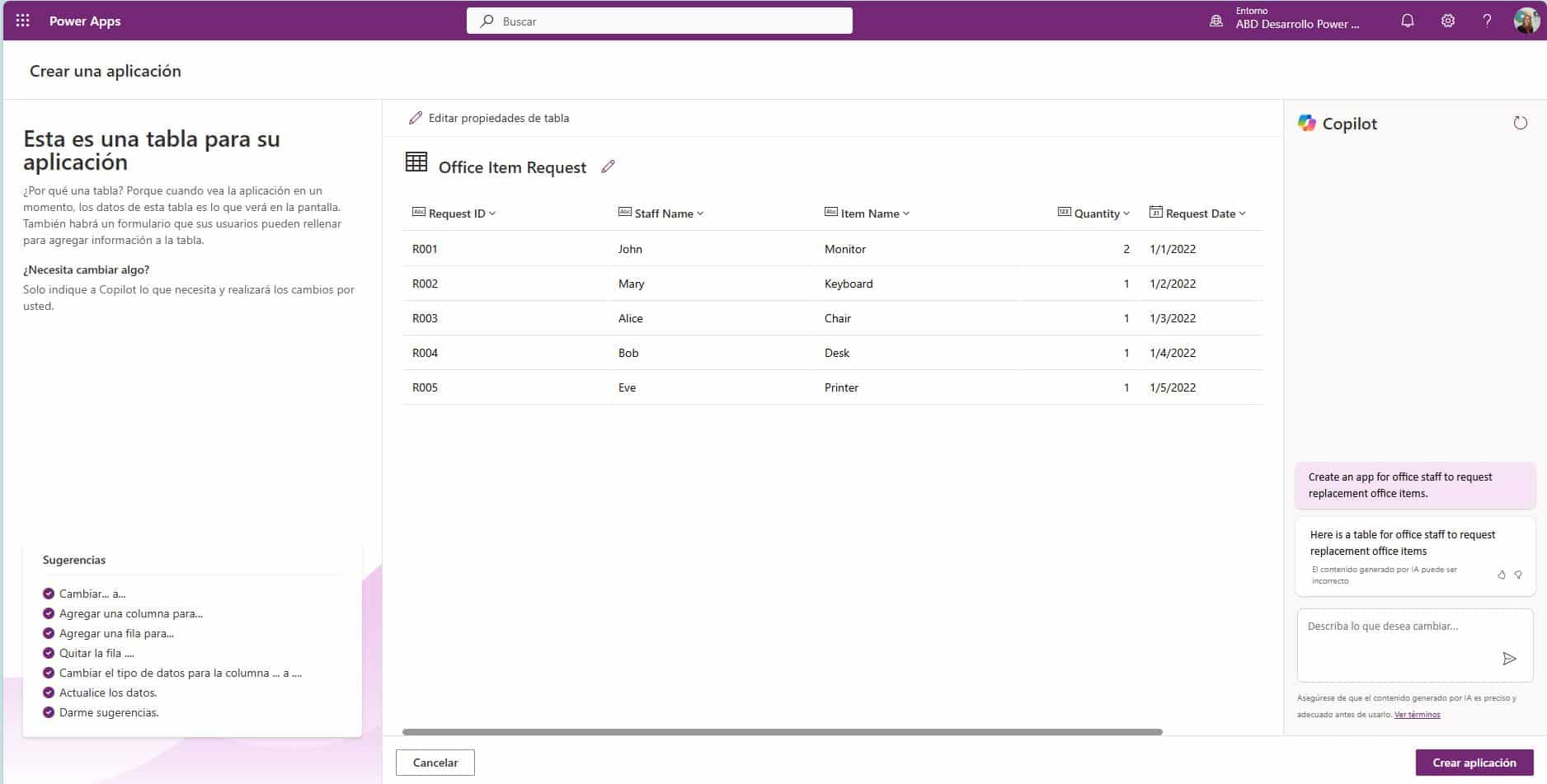1547x784 pixels.
Task: Open the user profile avatar
Action: click(1526, 21)
